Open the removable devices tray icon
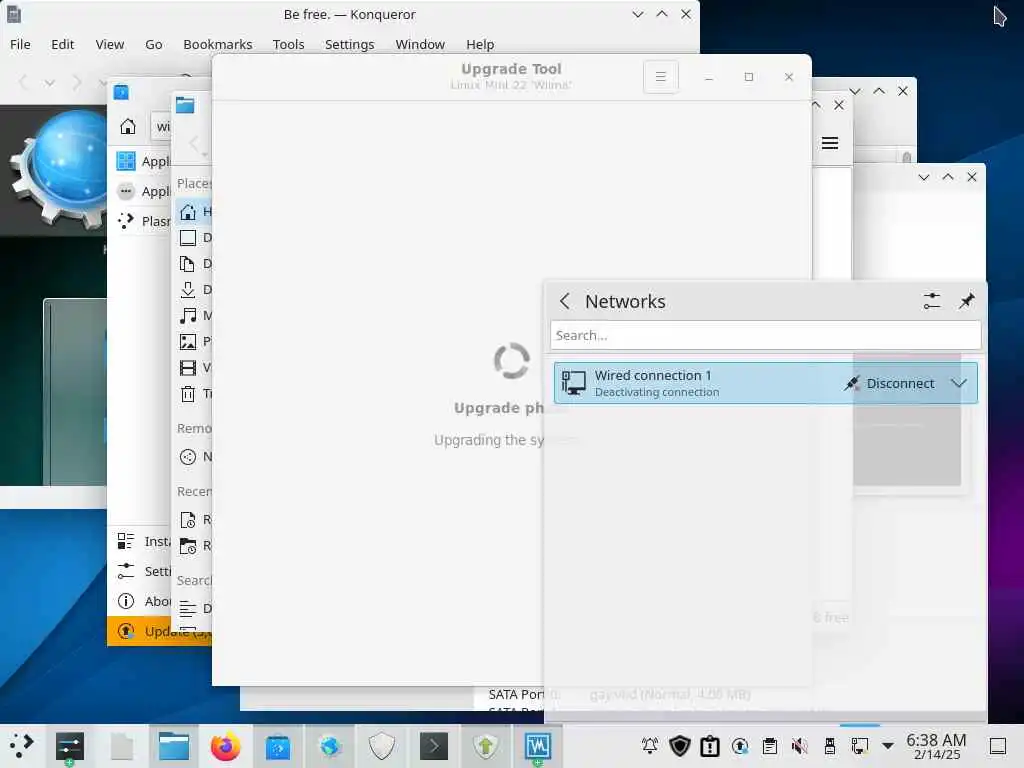1024x768 pixels. point(830,746)
